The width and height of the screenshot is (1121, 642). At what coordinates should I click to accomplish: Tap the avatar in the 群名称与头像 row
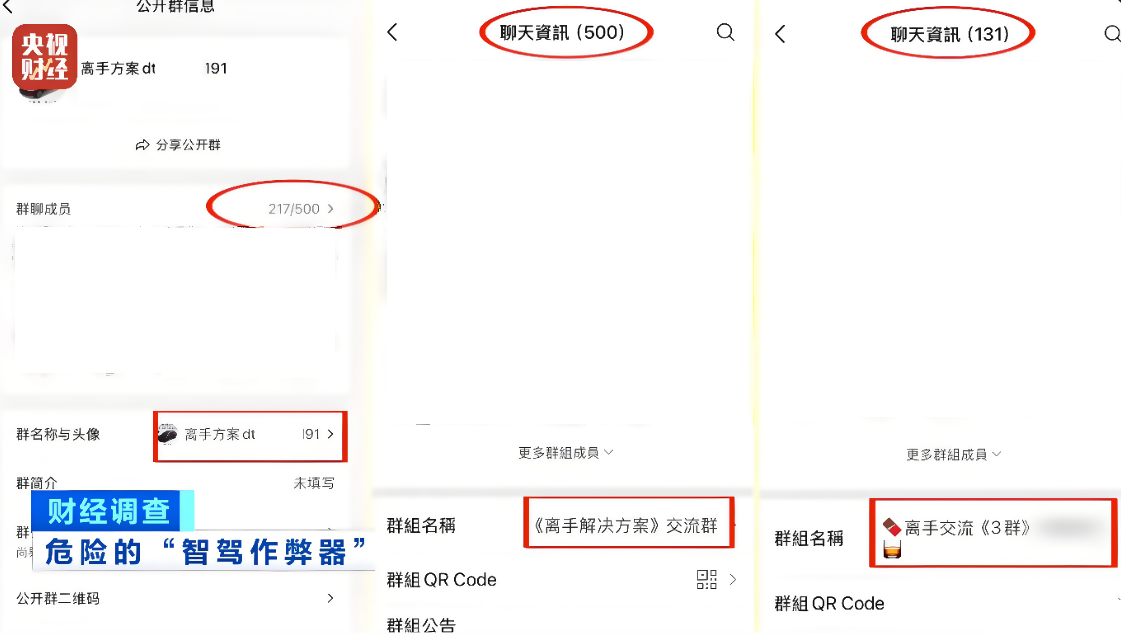point(168,434)
